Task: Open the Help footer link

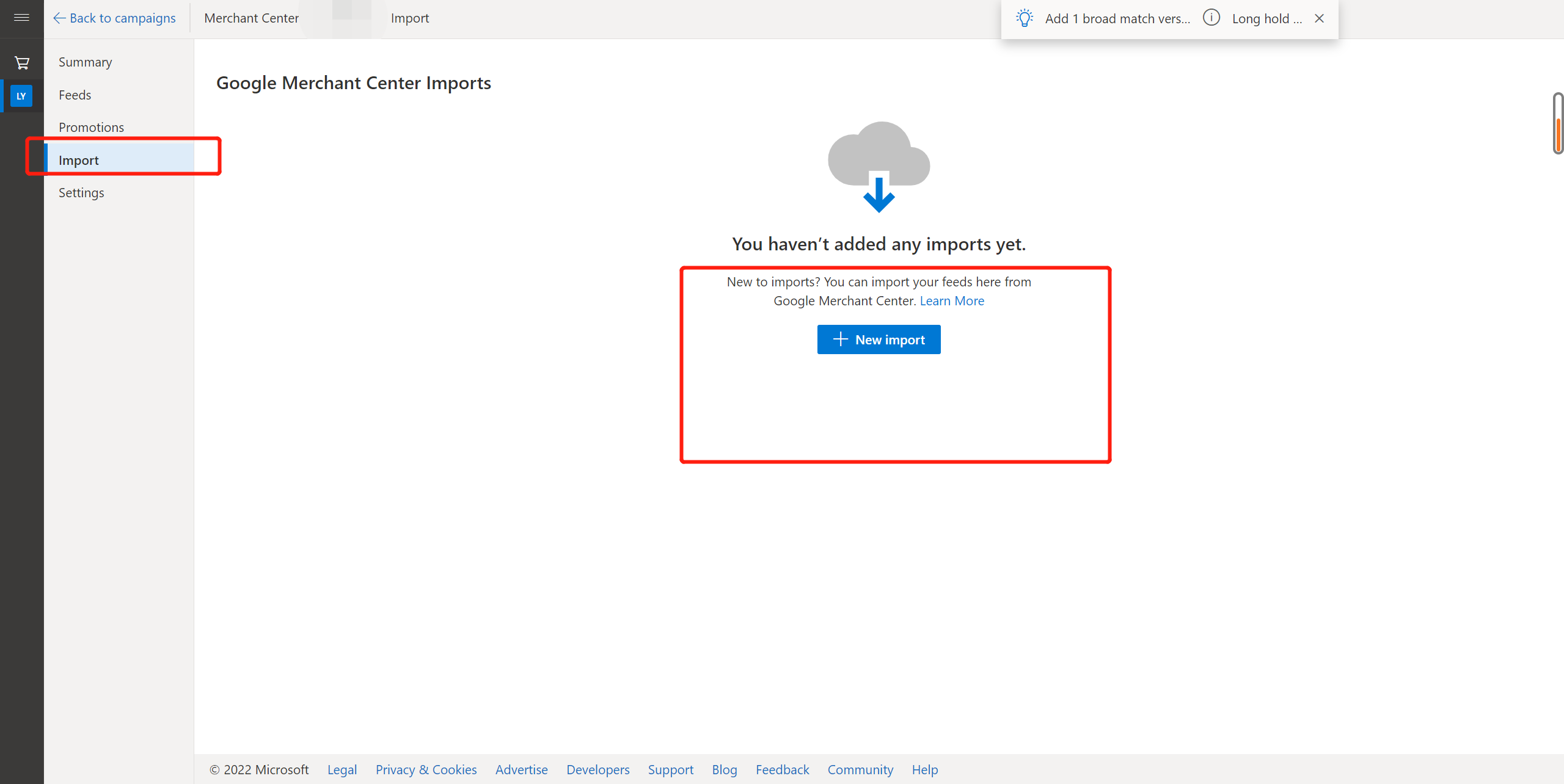Action: (x=925, y=769)
